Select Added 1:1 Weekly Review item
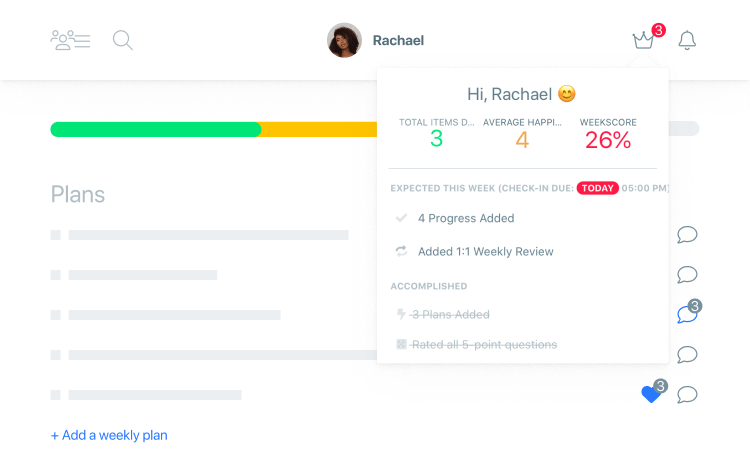750x470 pixels. tap(485, 251)
